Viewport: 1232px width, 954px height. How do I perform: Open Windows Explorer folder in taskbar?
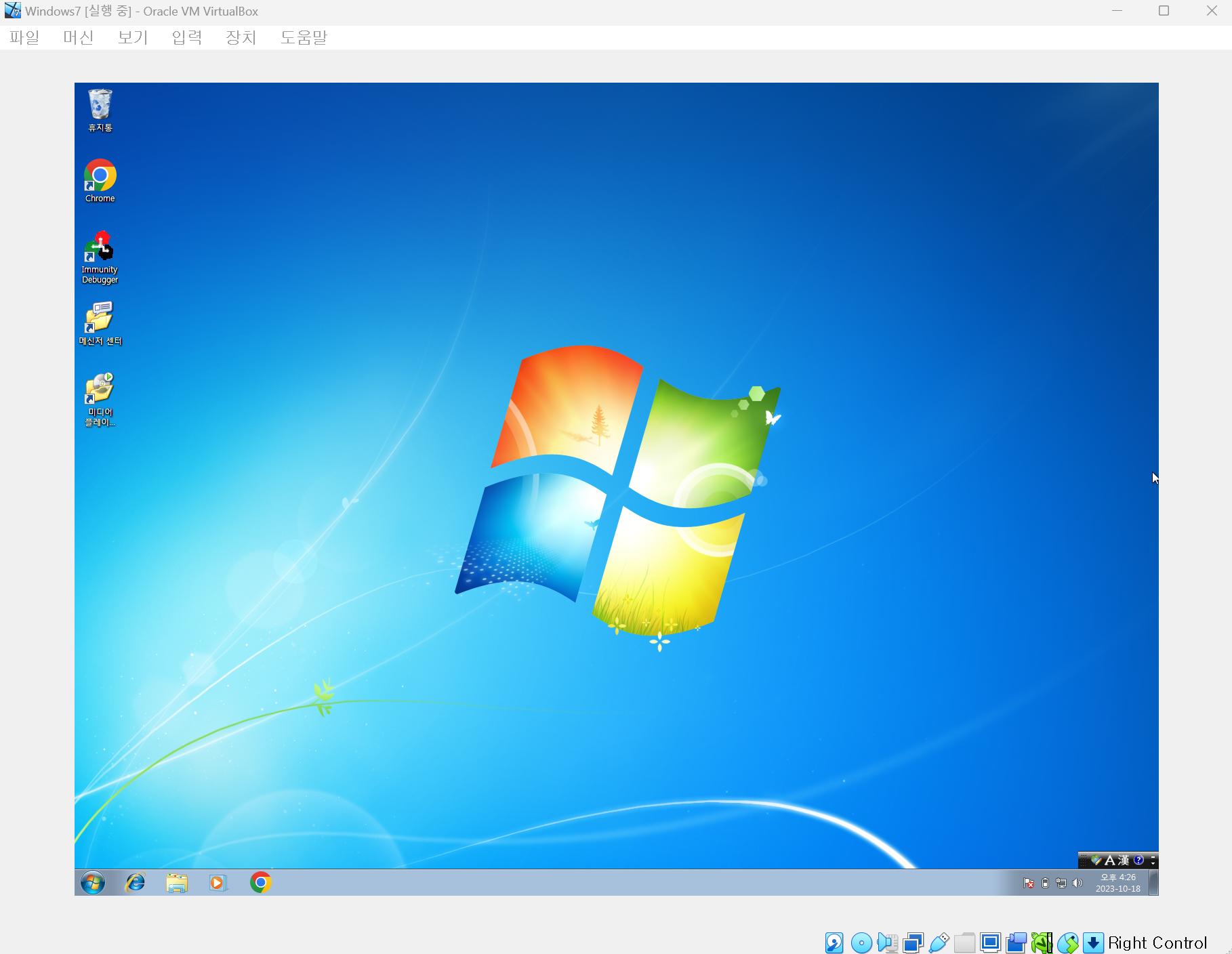[177, 882]
